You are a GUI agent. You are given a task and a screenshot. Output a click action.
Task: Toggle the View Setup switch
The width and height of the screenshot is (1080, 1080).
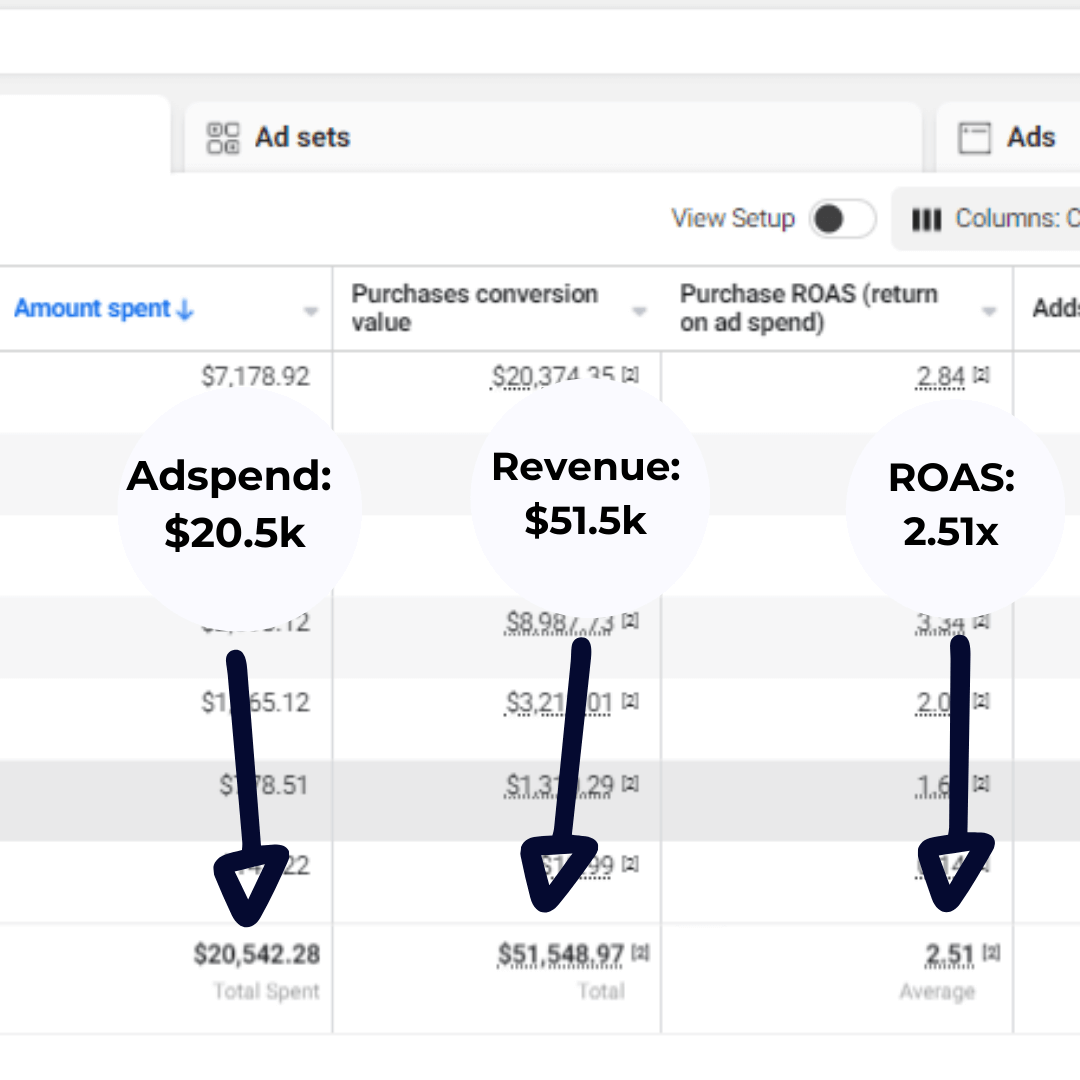point(841,219)
